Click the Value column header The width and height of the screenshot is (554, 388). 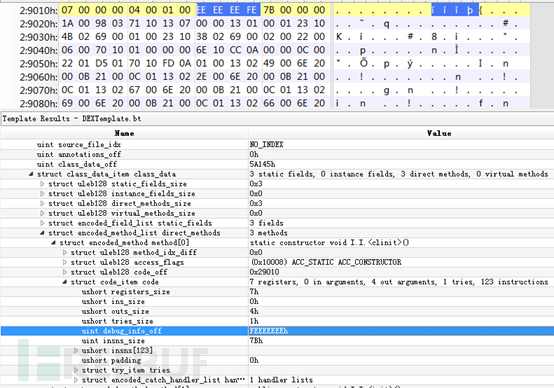coord(439,133)
